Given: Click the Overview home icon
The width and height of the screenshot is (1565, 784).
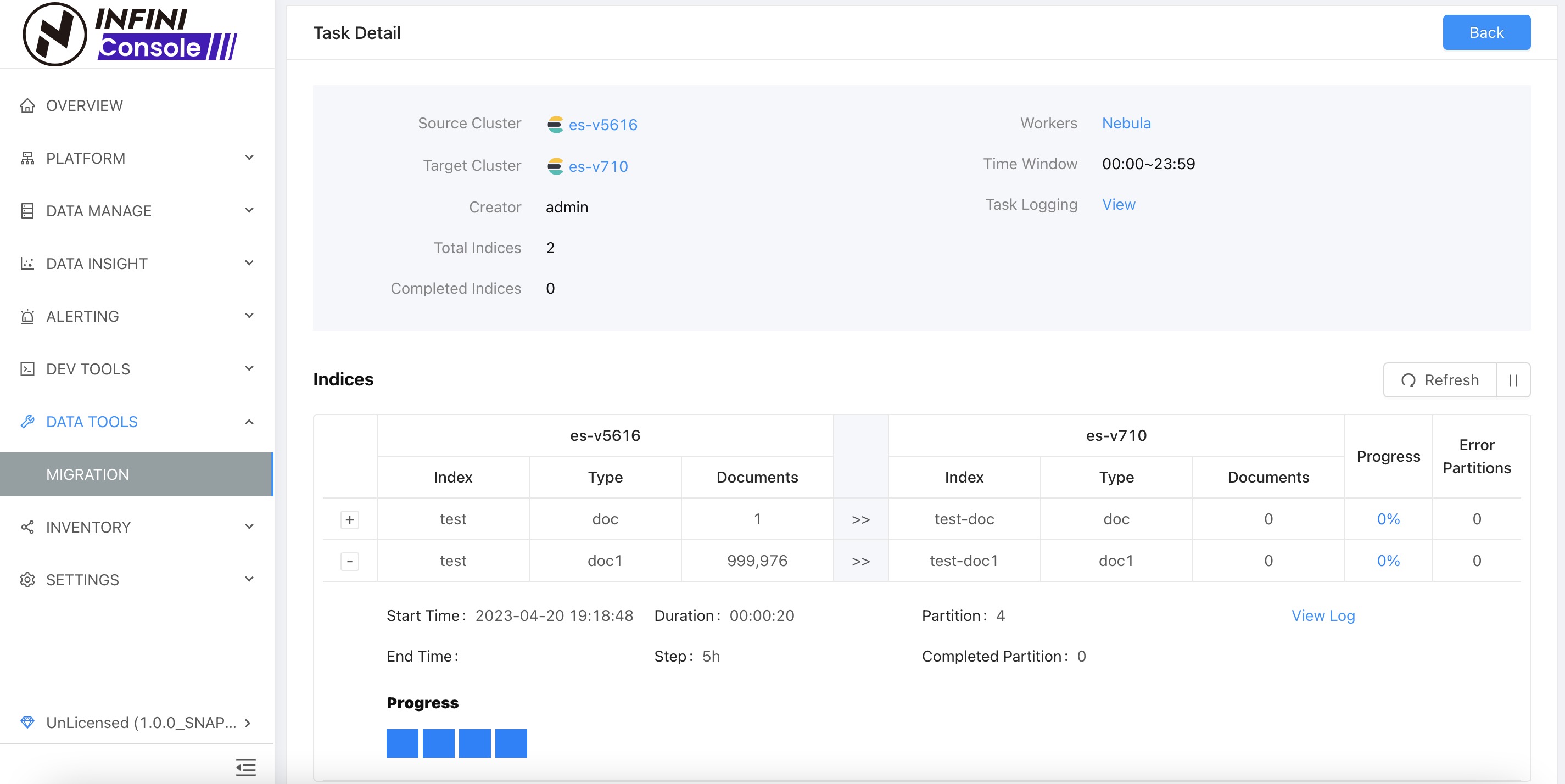Looking at the screenshot, I should (27, 105).
